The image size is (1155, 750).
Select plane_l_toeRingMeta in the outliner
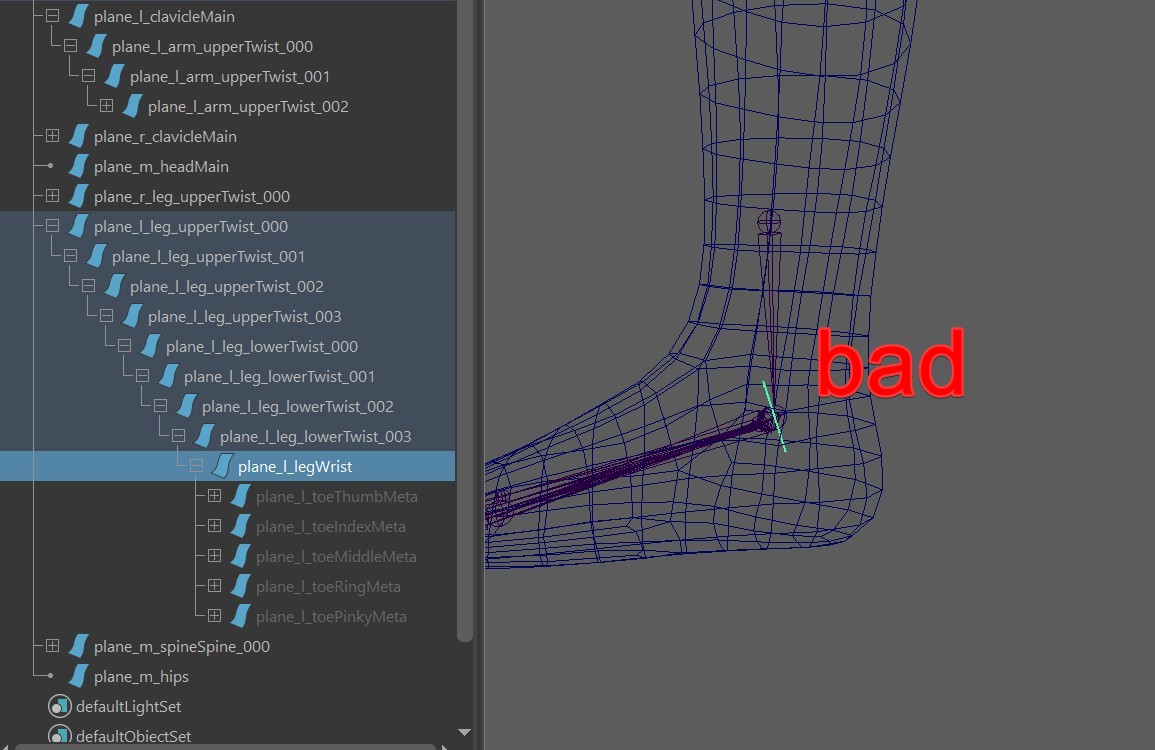pyautogui.click(x=328, y=587)
